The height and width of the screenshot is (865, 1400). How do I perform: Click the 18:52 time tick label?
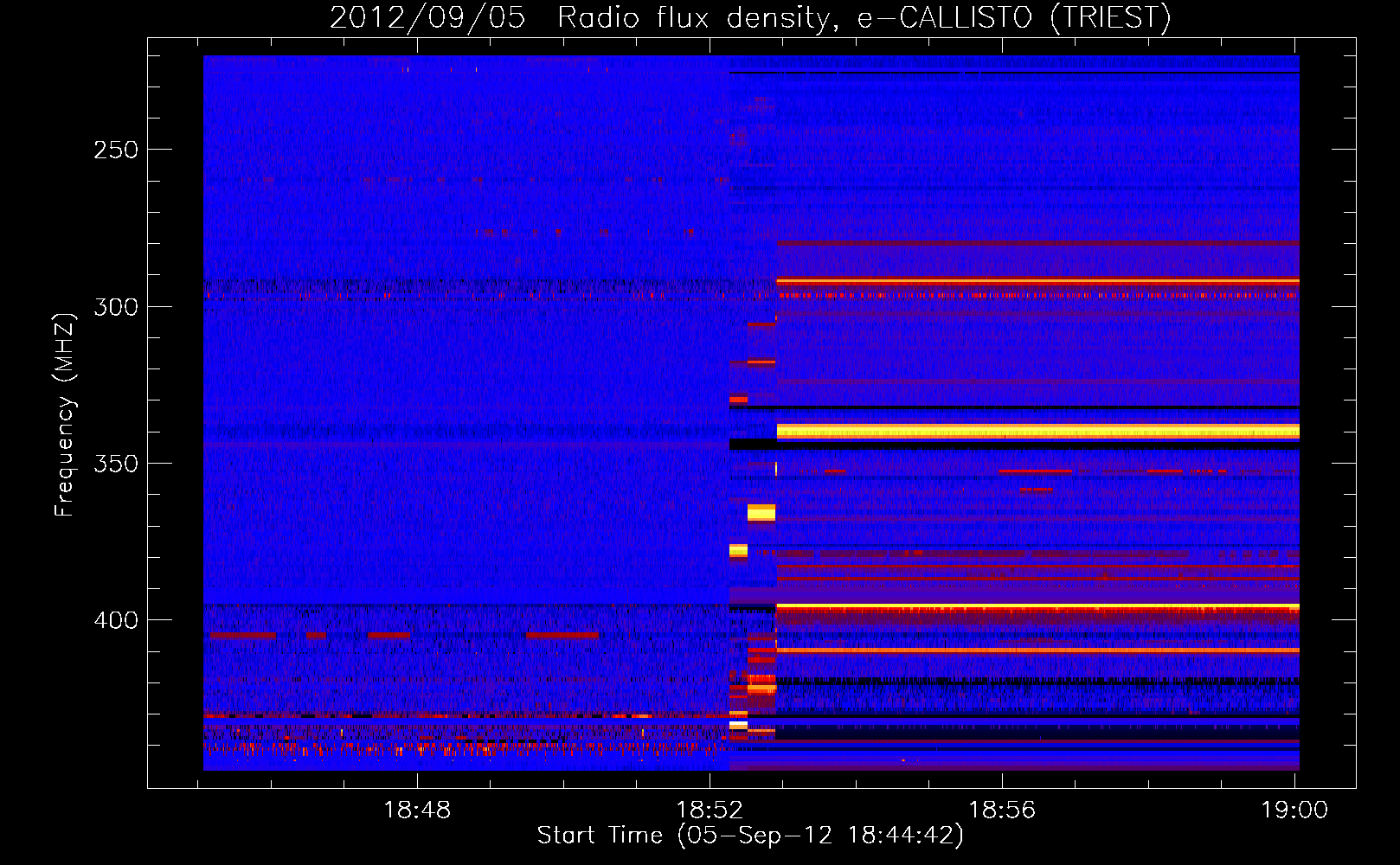[710, 810]
